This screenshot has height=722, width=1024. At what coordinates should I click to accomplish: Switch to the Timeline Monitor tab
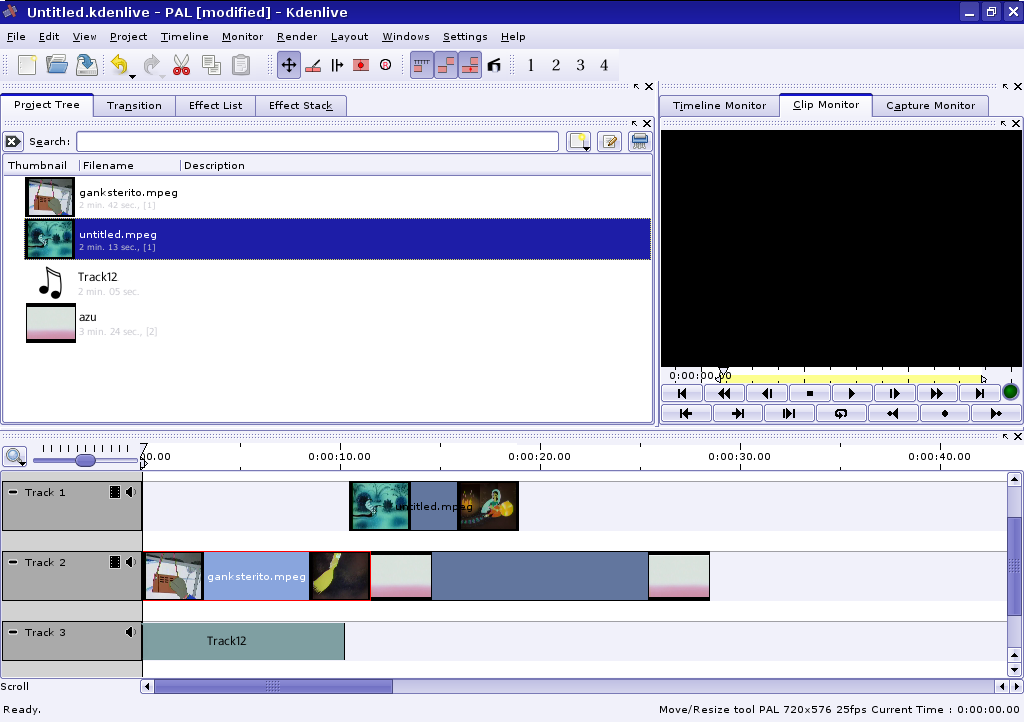[719, 106]
